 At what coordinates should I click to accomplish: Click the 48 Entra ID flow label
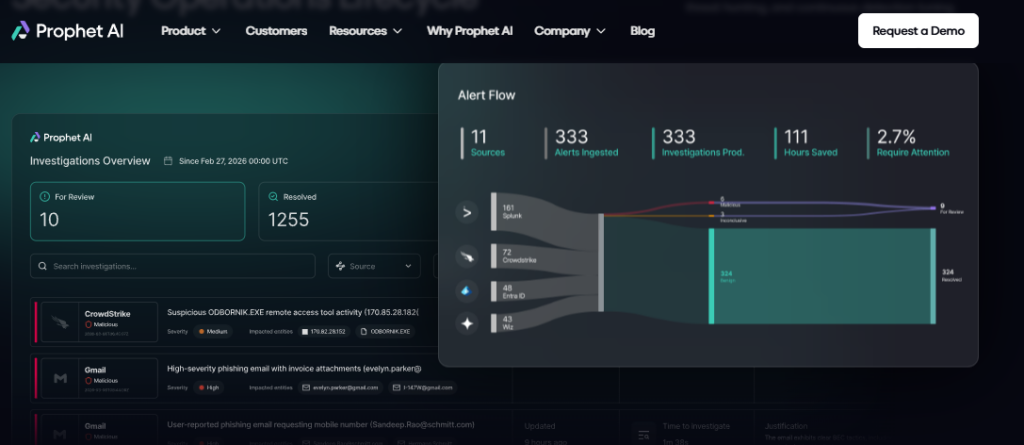(514, 291)
